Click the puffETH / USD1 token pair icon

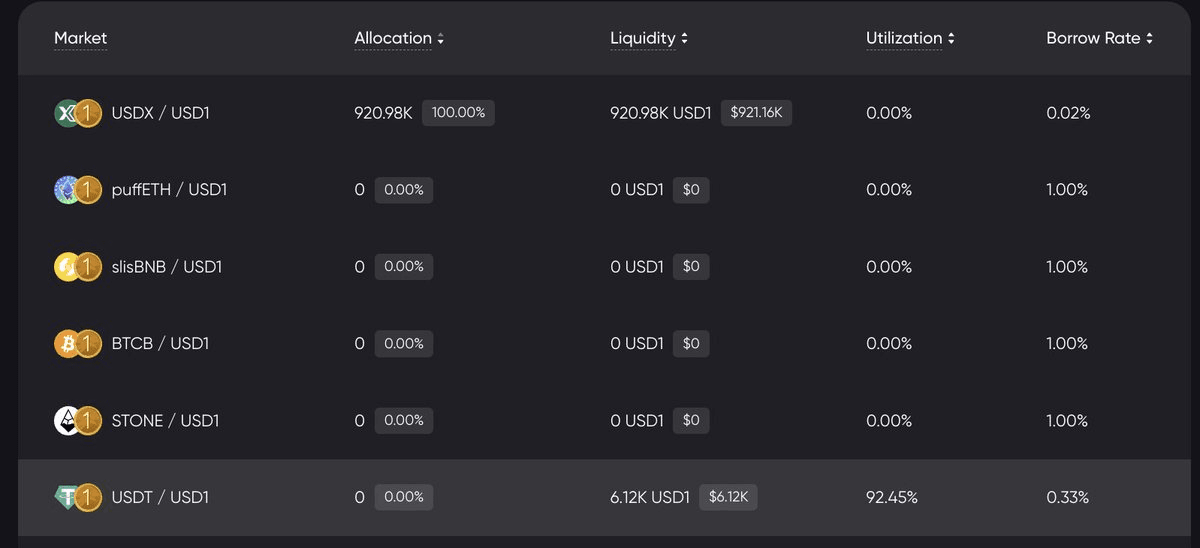coord(77,190)
